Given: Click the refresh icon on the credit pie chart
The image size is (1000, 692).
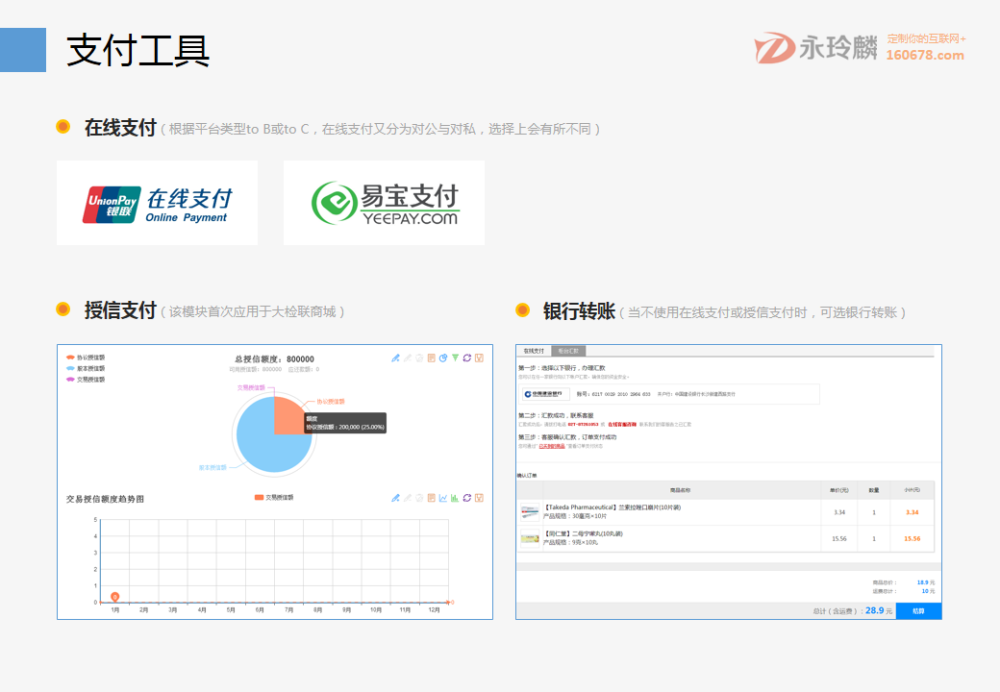Looking at the screenshot, I should pyautogui.click(x=467, y=358).
